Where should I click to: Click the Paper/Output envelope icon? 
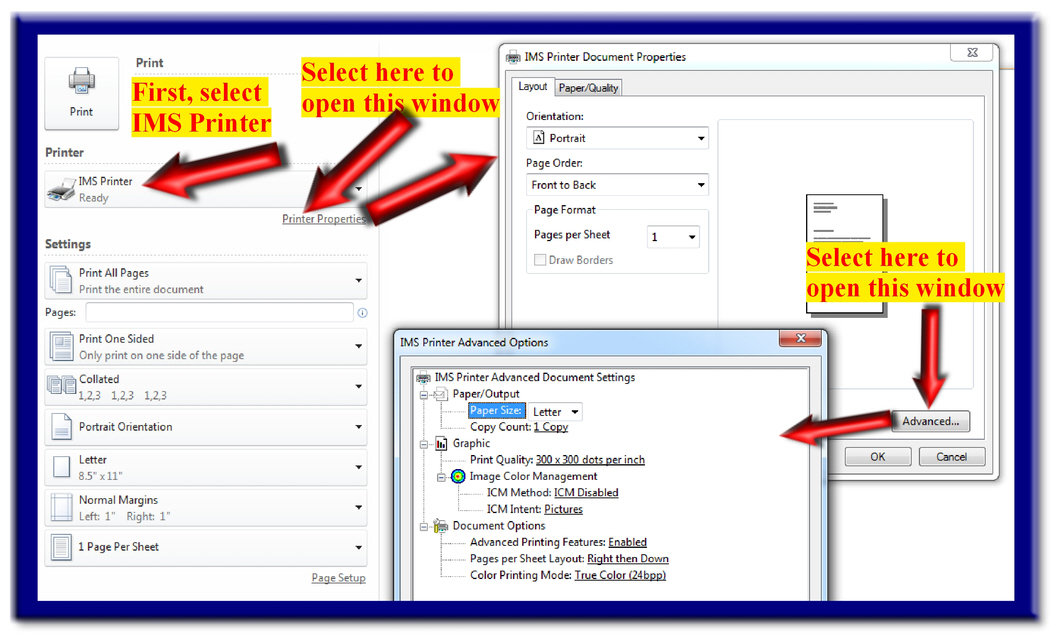(x=441, y=394)
